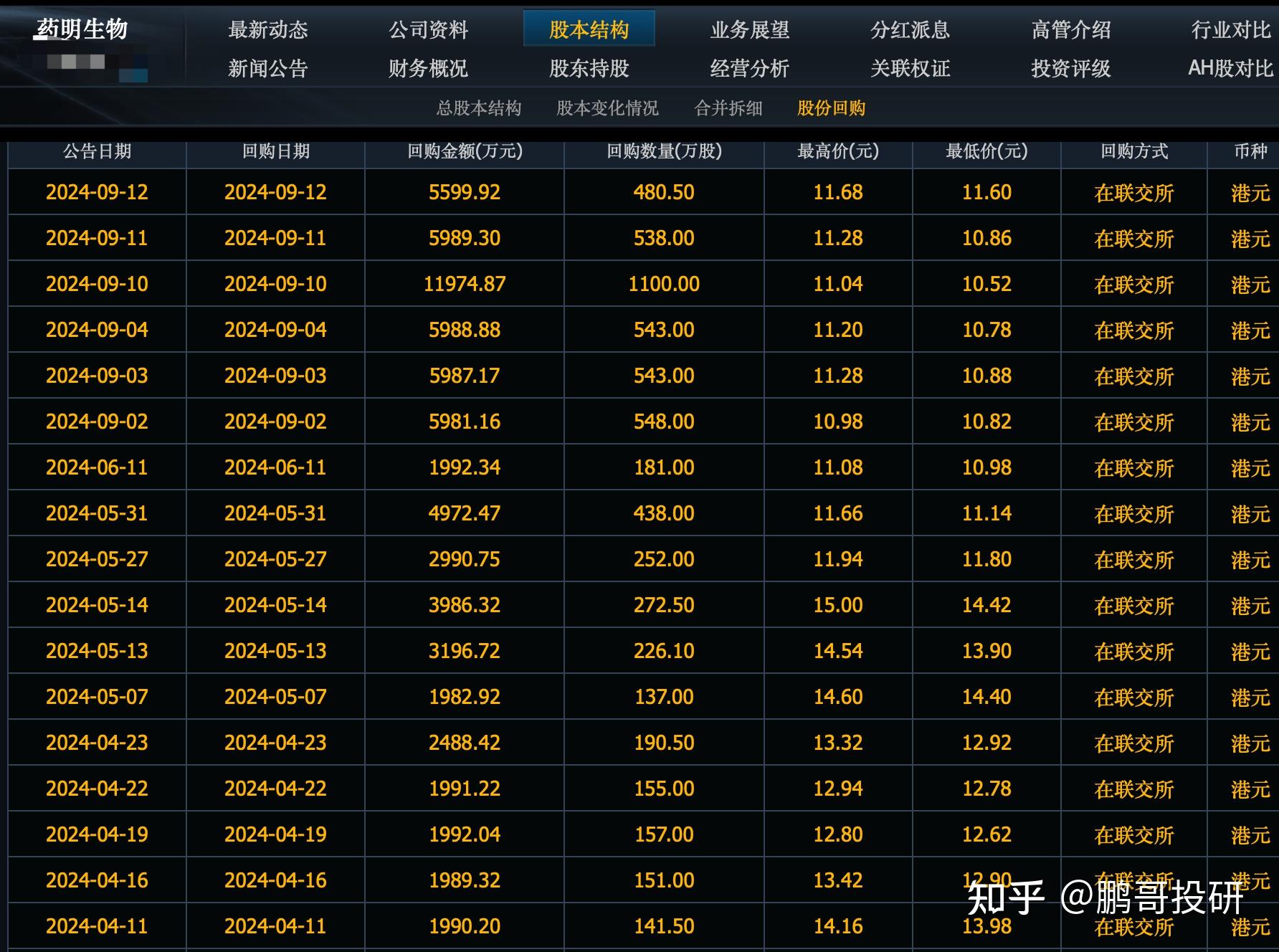Go to 财务概况 section
The image size is (1279, 952).
pos(429,68)
